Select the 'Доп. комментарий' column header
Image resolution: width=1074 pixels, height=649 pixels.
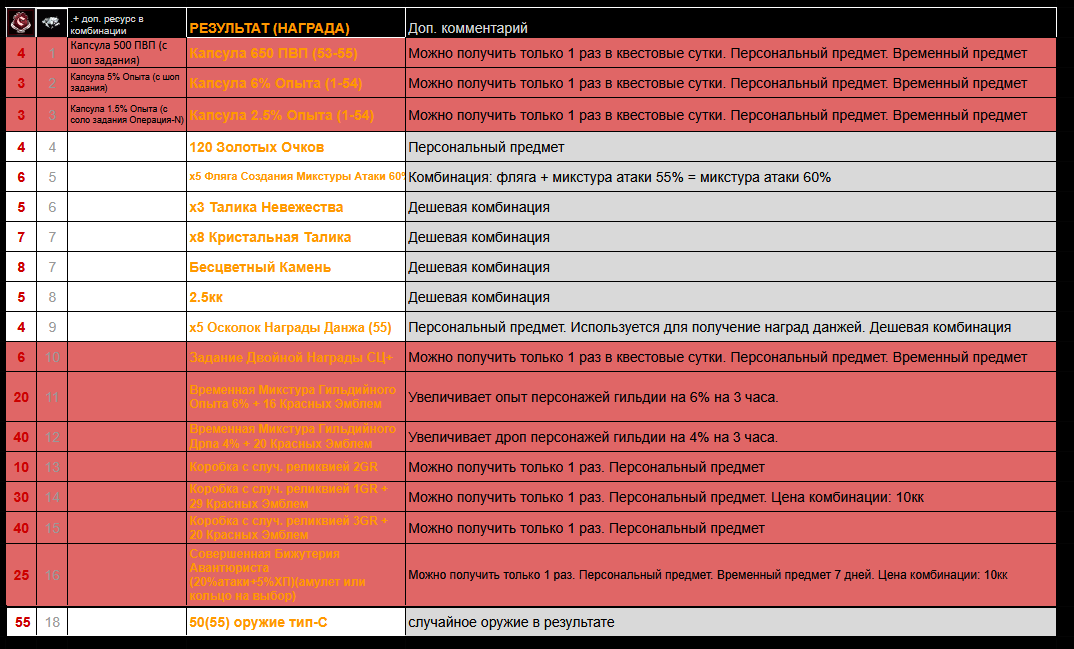point(467,29)
